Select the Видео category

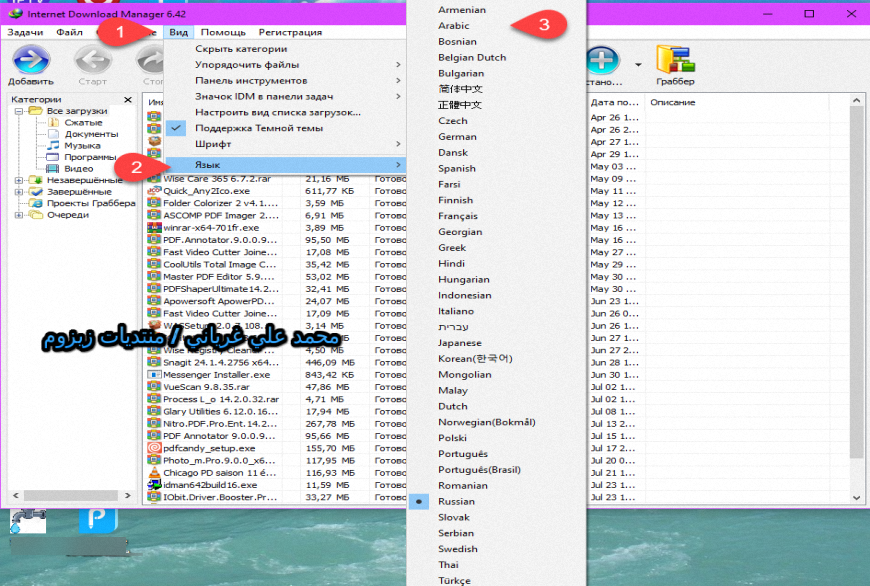coord(79,169)
